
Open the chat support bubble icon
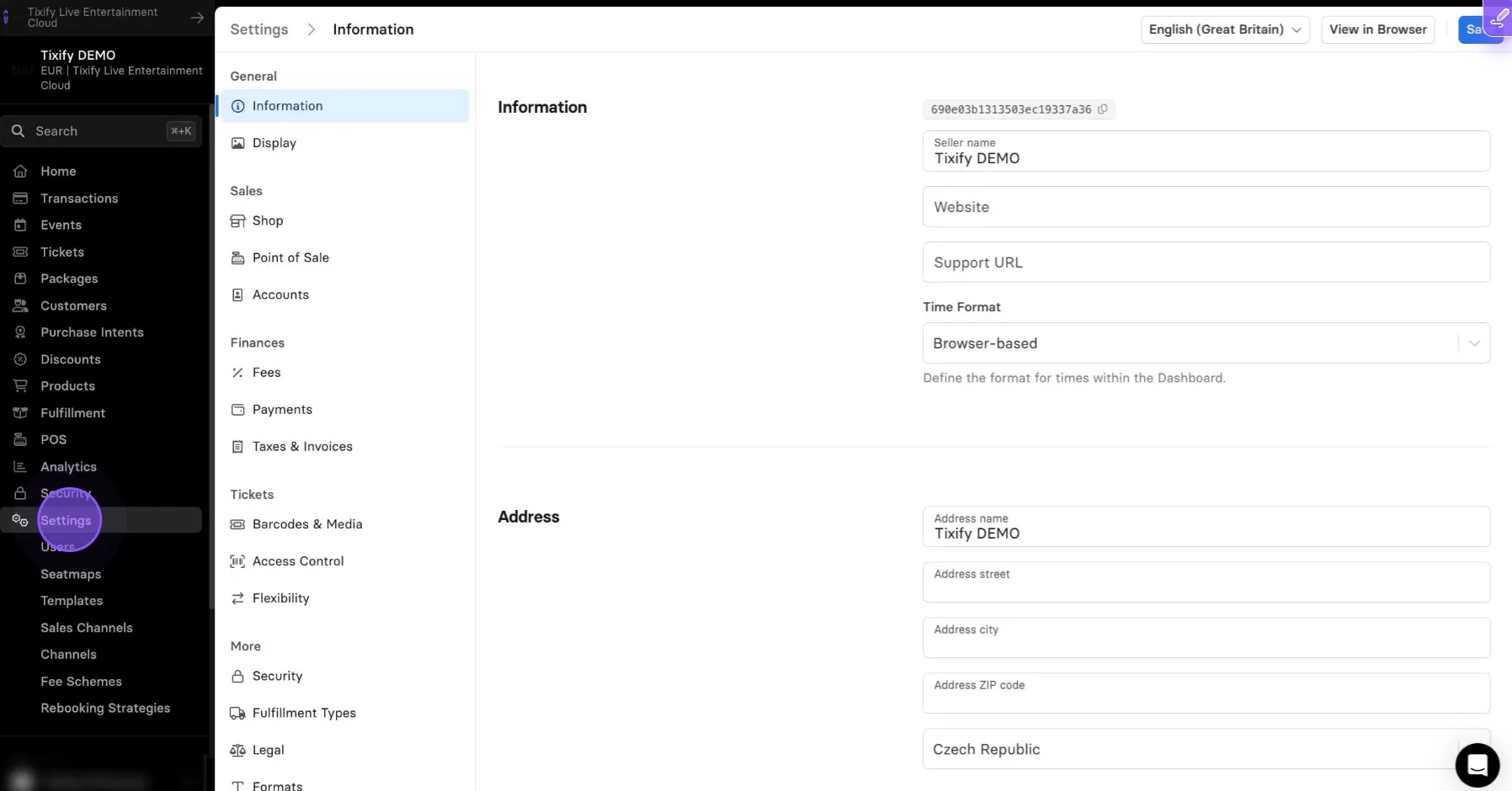tap(1477, 765)
